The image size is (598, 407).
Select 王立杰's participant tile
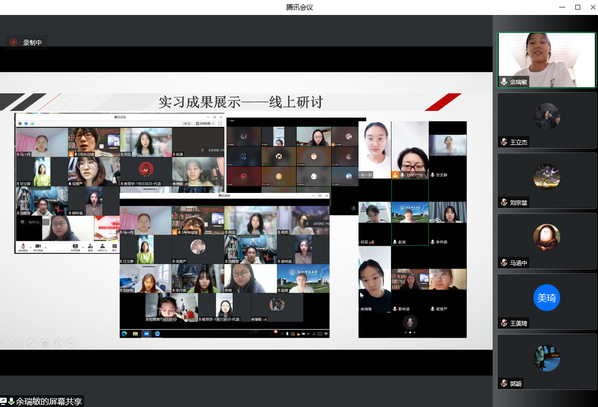coord(547,121)
